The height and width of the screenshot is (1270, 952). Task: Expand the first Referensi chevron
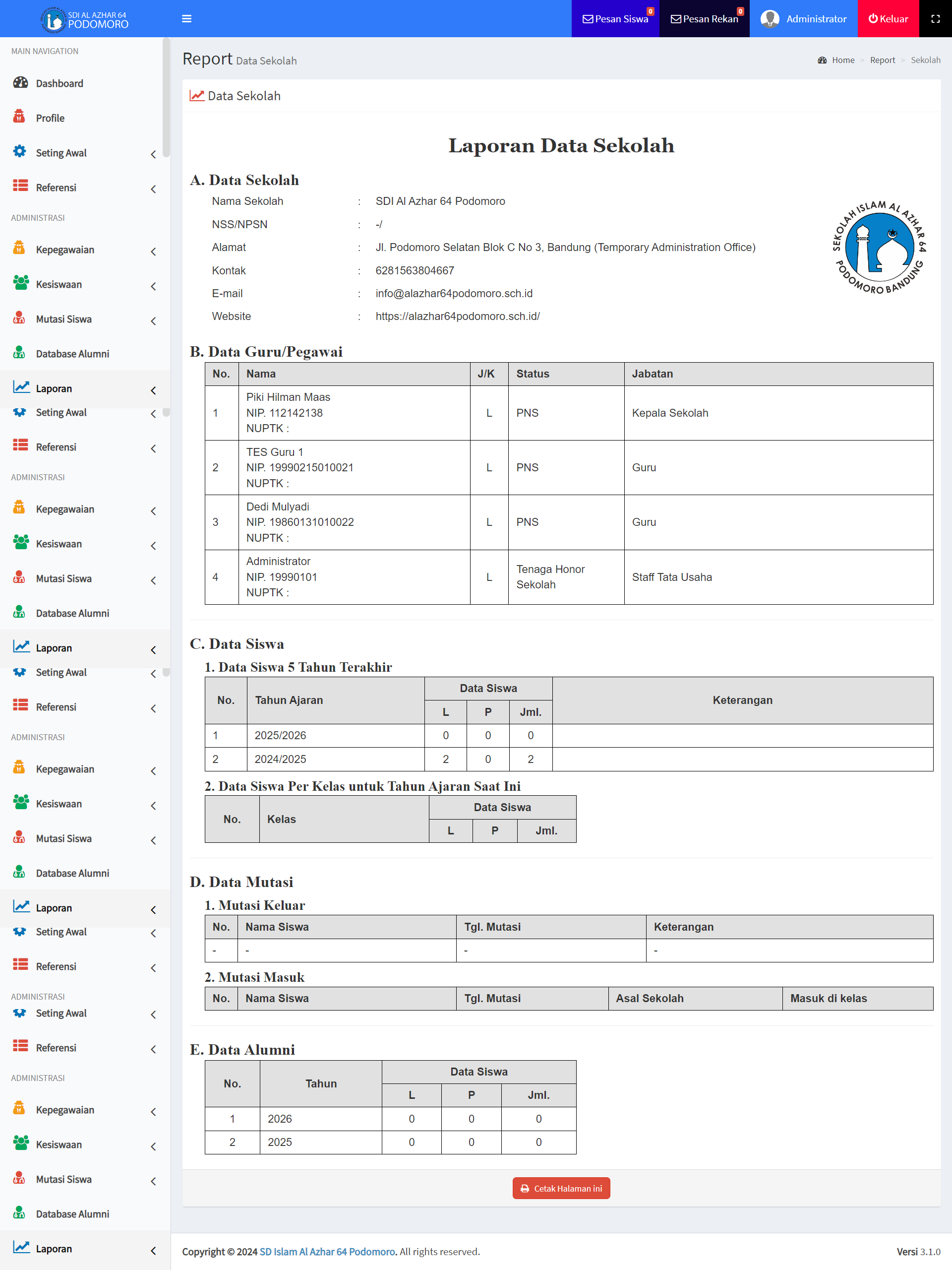(x=153, y=189)
